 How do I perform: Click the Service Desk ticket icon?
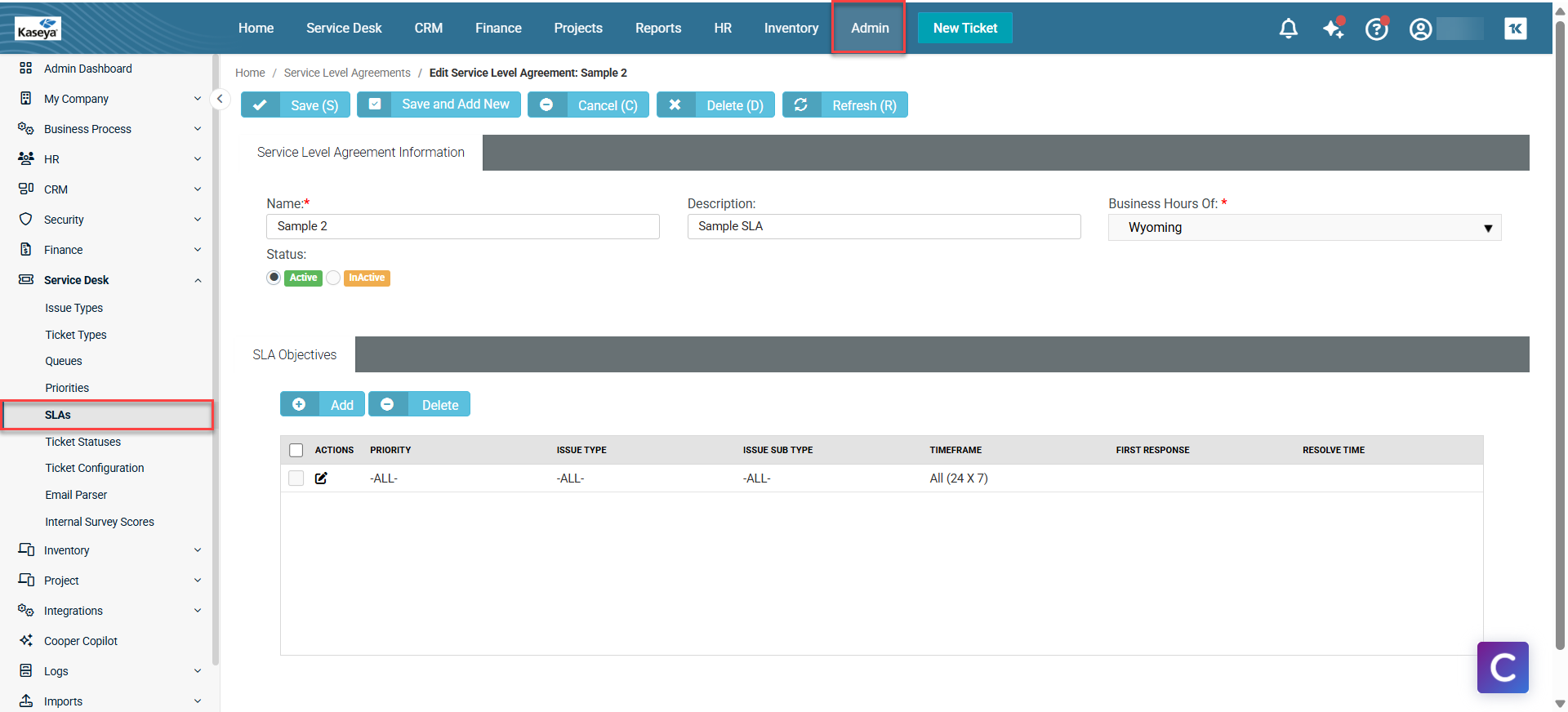(25, 279)
